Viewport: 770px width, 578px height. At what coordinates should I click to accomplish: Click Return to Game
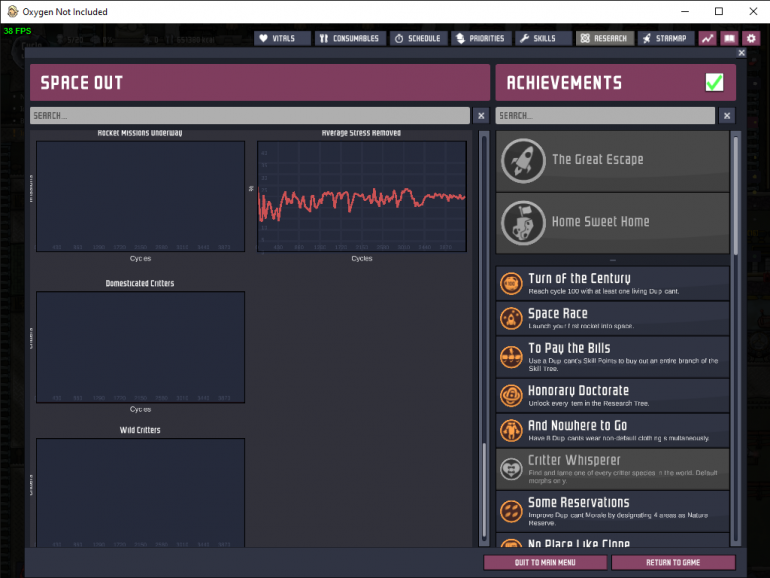pos(673,562)
